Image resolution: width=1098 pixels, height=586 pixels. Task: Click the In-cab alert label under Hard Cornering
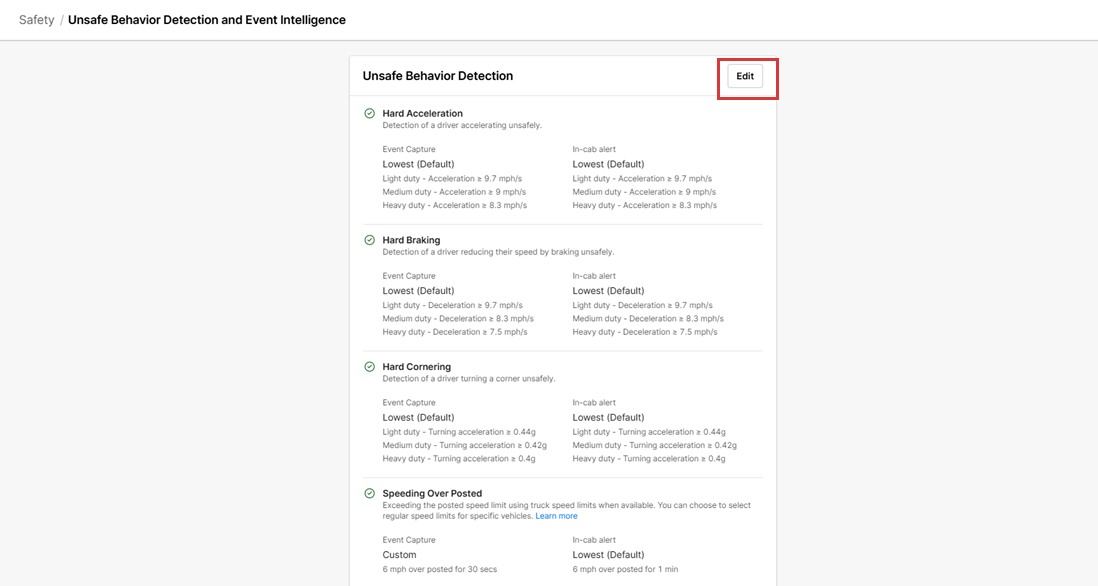(x=594, y=403)
